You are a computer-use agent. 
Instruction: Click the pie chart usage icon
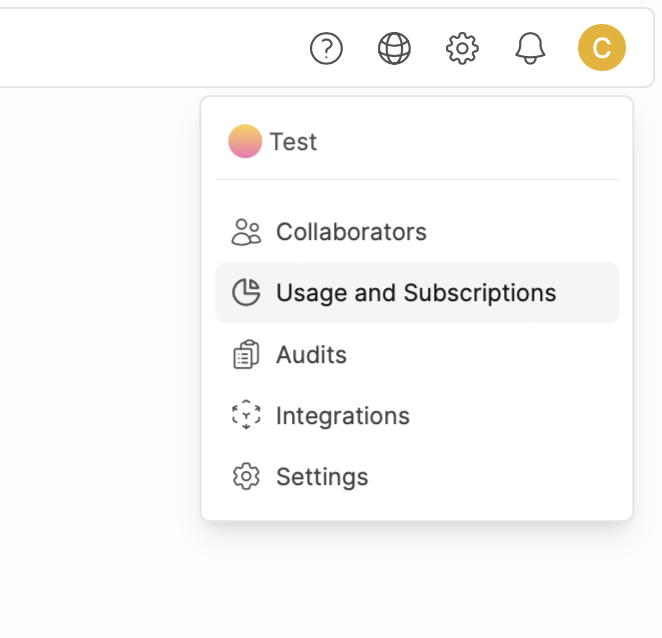pos(245,293)
